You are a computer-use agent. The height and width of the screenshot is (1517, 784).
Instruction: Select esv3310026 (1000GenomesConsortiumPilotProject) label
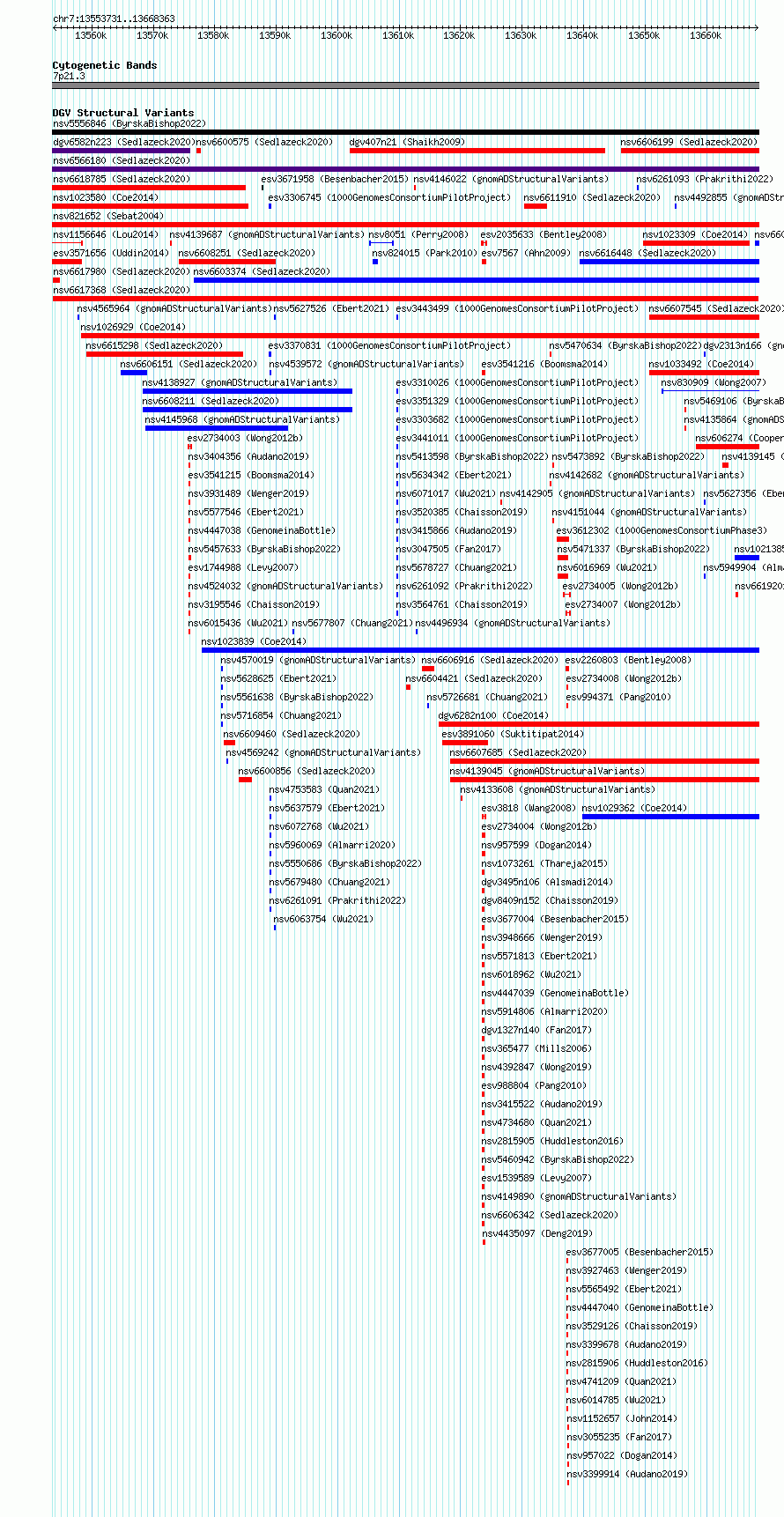coord(517,382)
